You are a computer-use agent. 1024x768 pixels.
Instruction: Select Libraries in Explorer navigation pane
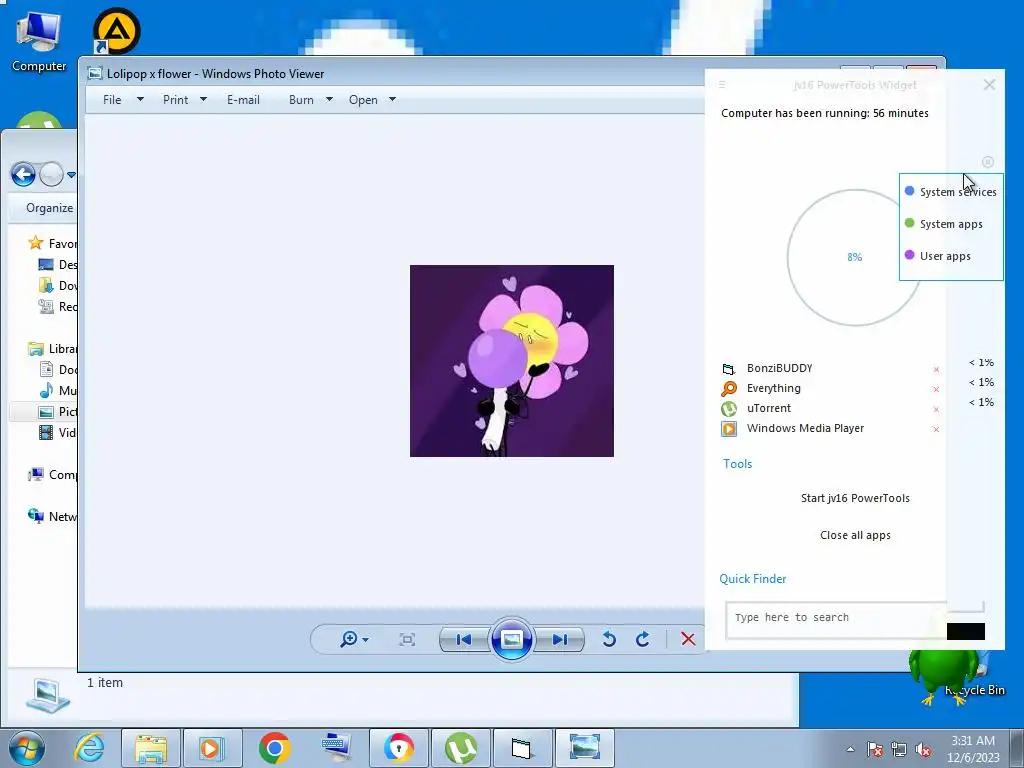(52, 349)
